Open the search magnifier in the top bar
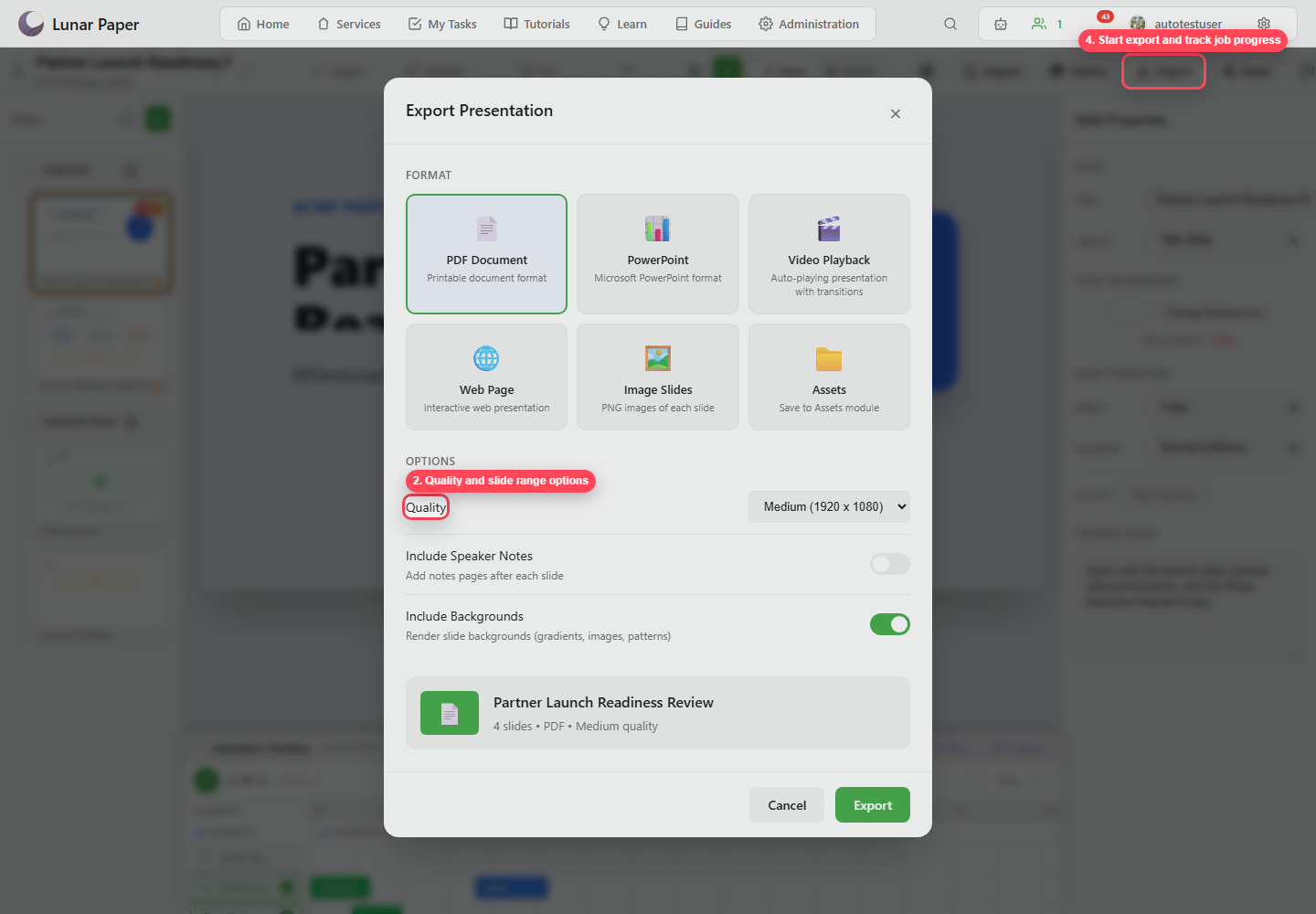This screenshot has height=914, width=1316. pos(950,24)
